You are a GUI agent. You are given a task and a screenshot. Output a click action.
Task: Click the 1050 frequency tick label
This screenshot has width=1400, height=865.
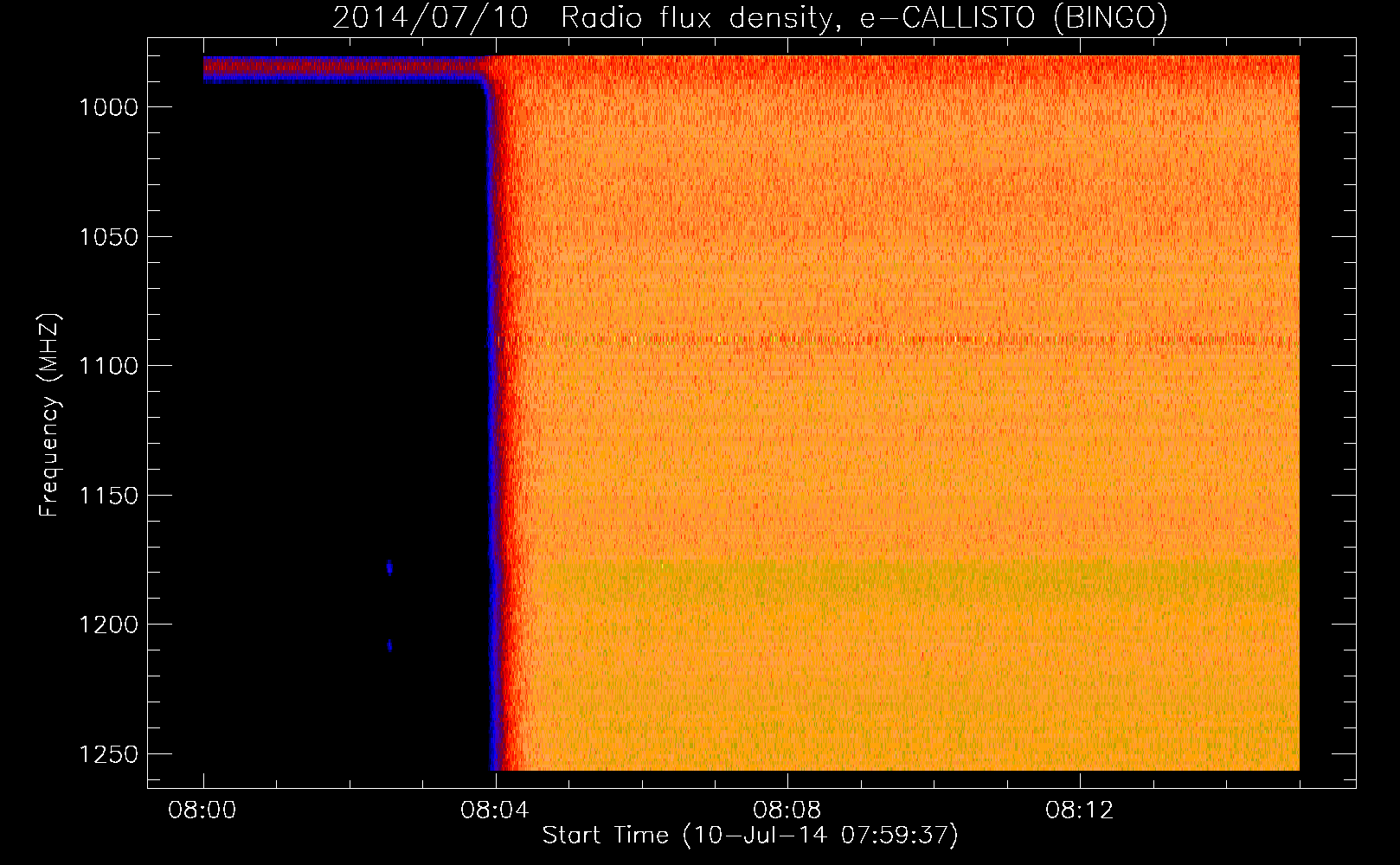(x=108, y=237)
